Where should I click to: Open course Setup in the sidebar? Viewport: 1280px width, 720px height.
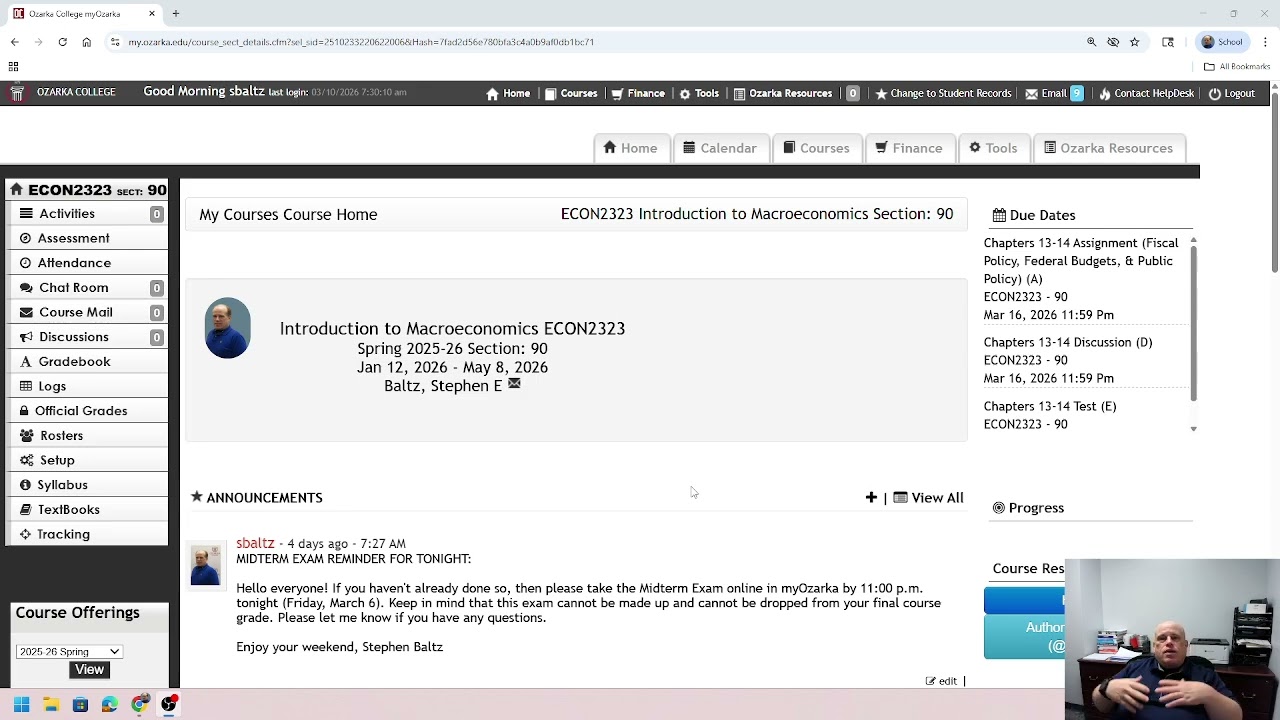point(88,460)
